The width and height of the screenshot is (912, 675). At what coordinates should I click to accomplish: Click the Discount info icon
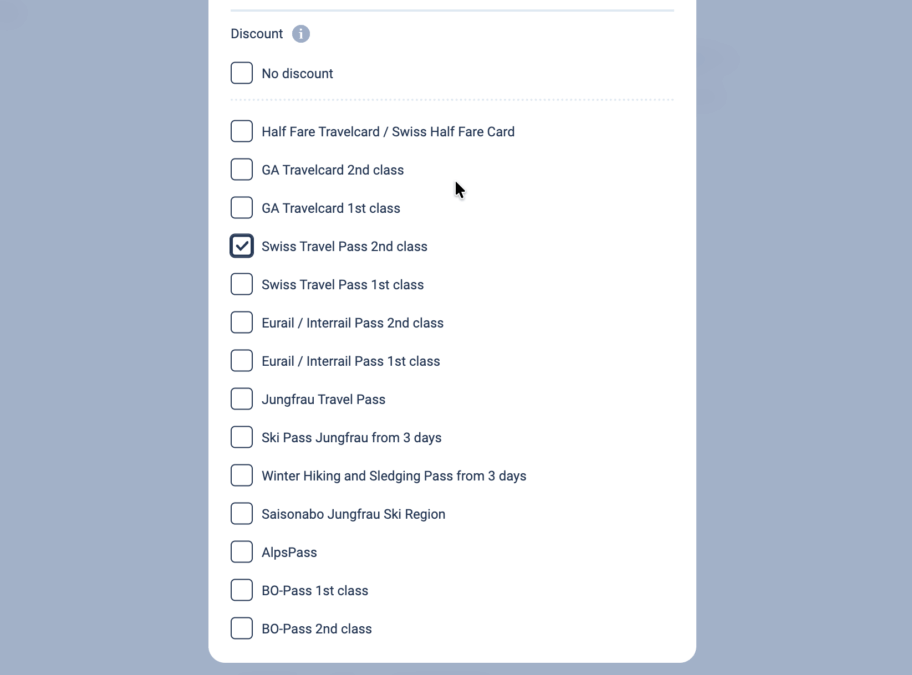pyautogui.click(x=301, y=34)
